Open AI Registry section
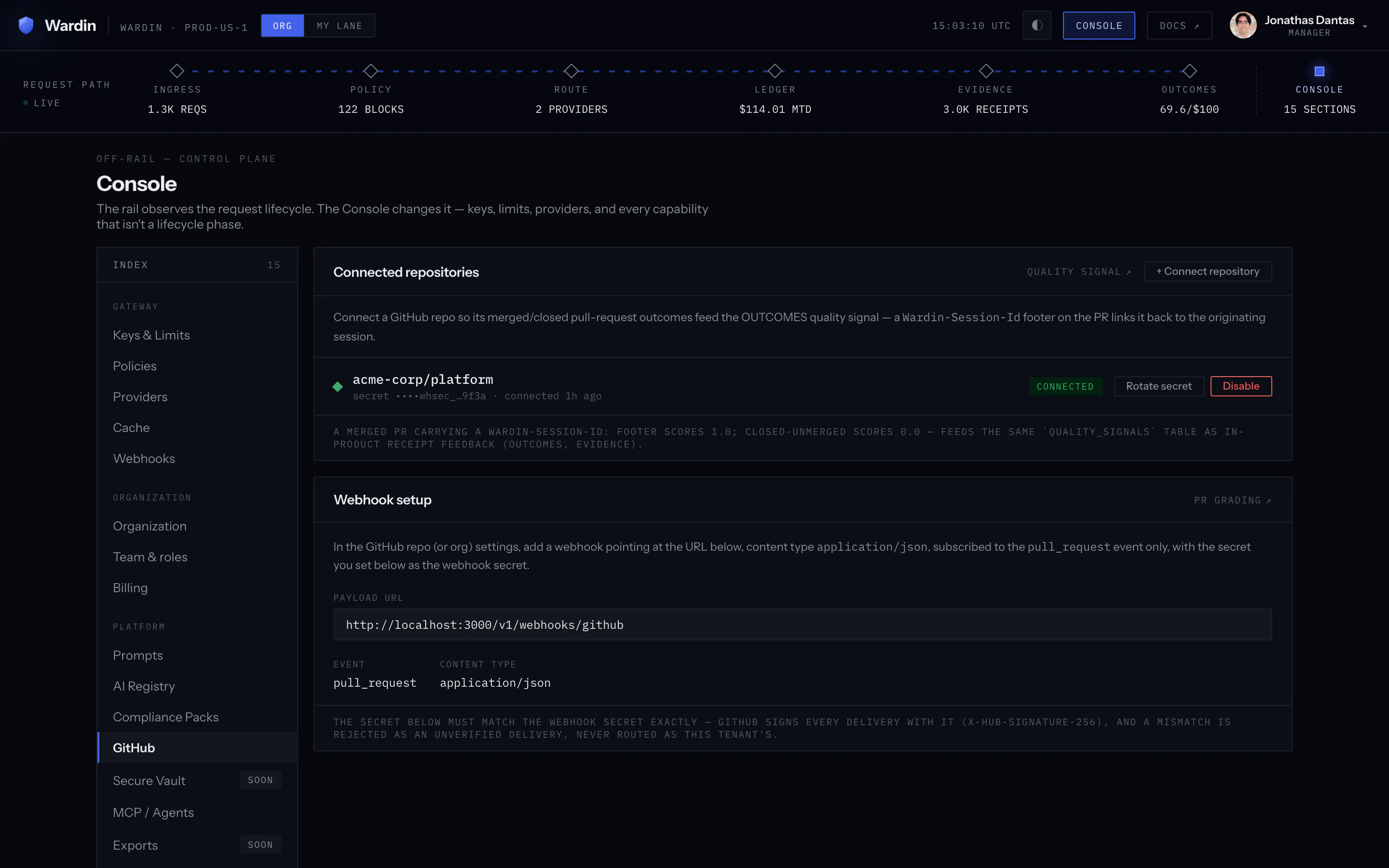 pyautogui.click(x=197, y=687)
